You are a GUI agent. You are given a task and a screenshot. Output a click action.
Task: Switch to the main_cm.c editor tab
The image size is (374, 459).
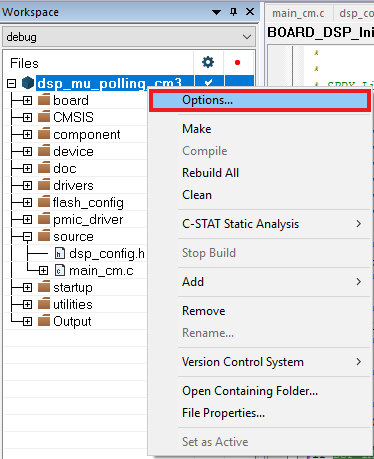298,13
